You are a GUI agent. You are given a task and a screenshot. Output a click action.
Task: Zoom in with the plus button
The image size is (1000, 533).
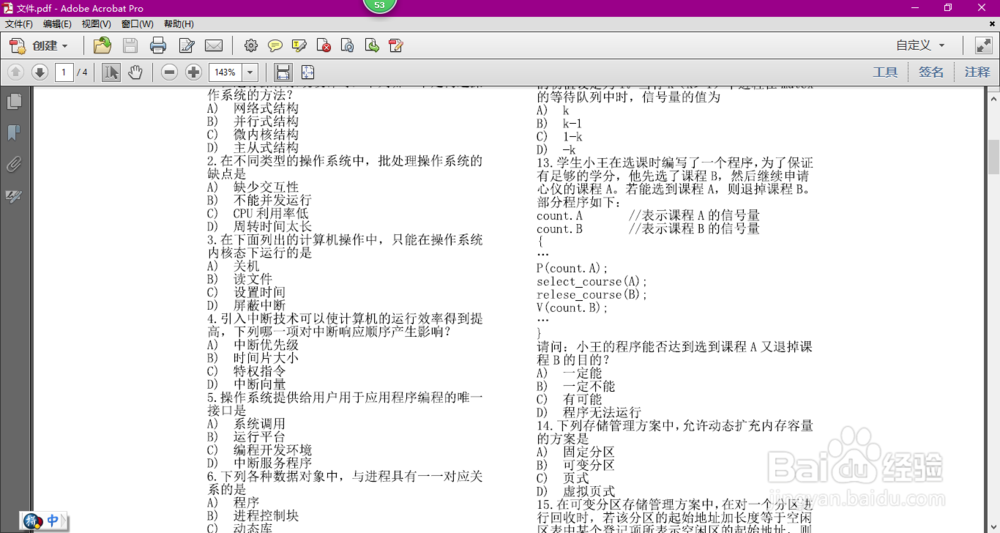[193, 72]
